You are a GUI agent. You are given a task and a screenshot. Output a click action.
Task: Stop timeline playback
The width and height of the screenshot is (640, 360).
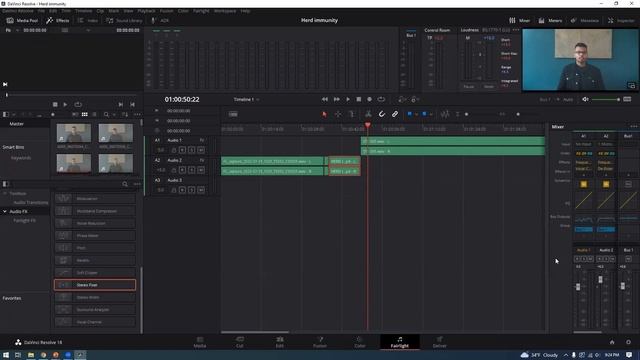click(358, 99)
